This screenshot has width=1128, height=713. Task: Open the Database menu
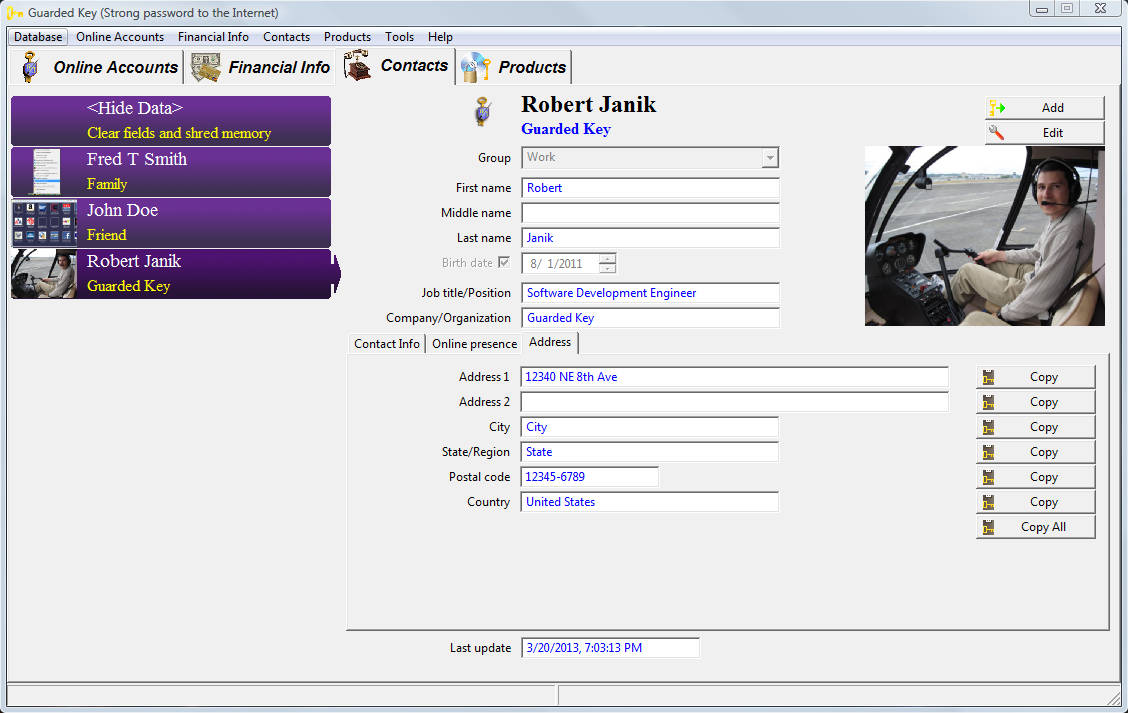tap(38, 37)
